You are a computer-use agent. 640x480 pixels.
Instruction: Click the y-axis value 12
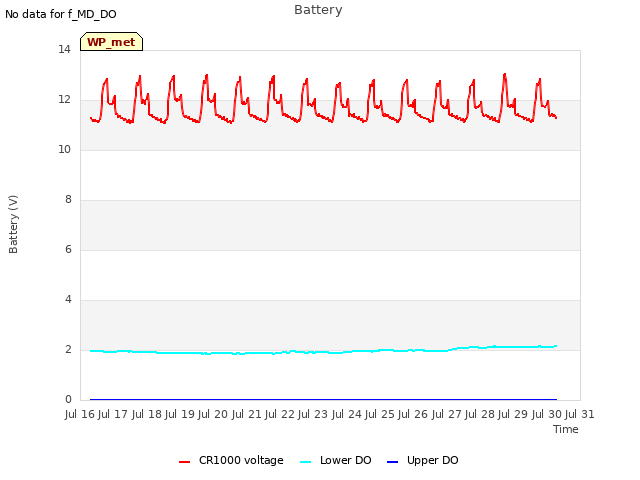(x=64, y=100)
